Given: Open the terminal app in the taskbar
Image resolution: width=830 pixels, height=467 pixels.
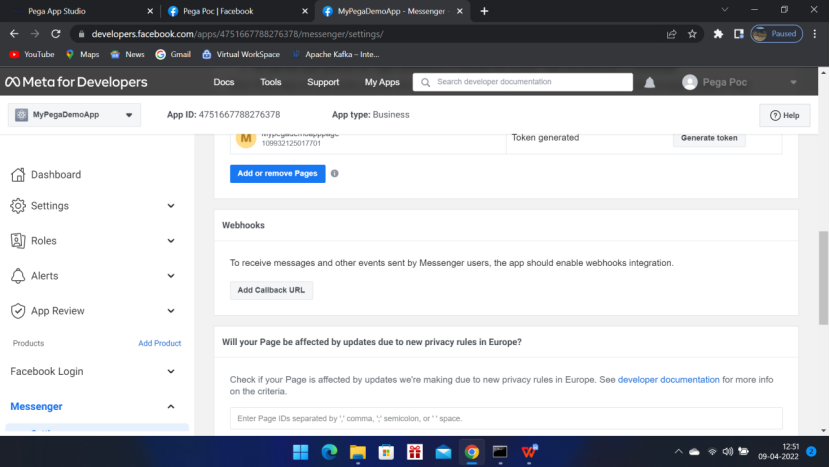Looking at the screenshot, I should [500, 452].
